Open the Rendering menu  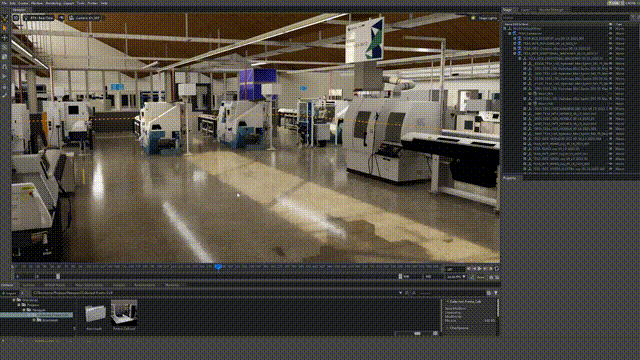53,3
